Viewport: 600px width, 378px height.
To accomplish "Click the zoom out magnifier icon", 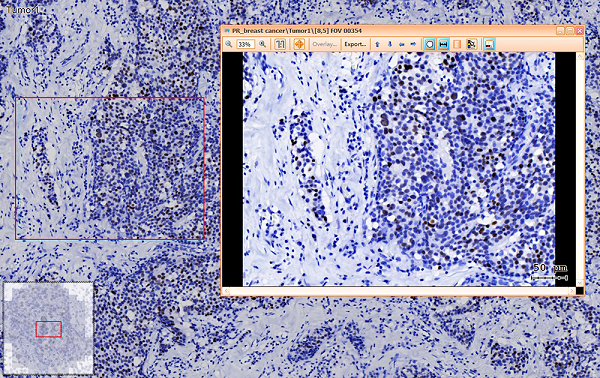I will [228, 44].
